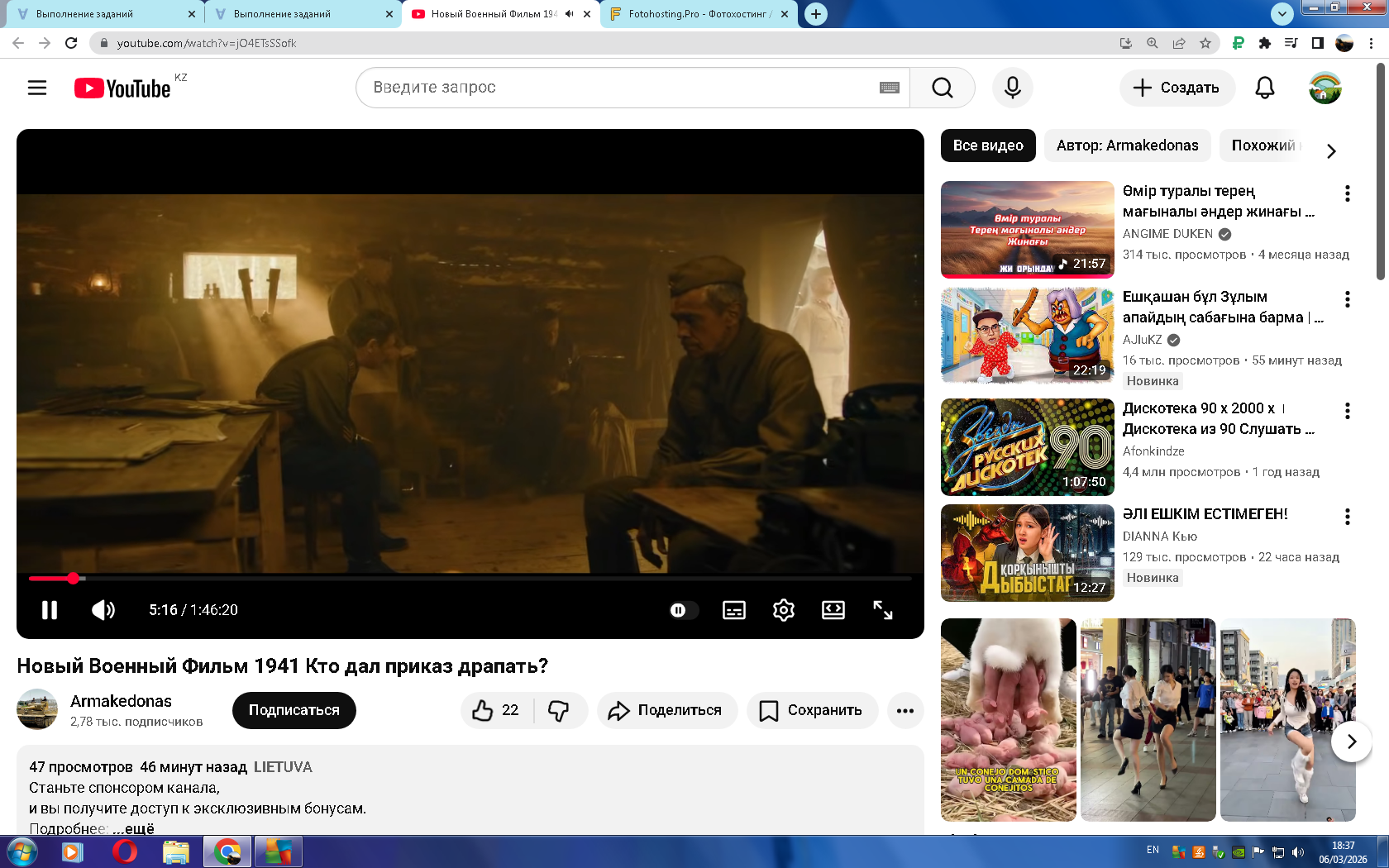Share this page from the address bar
1389x868 pixels.
click(x=1179, y=43)
